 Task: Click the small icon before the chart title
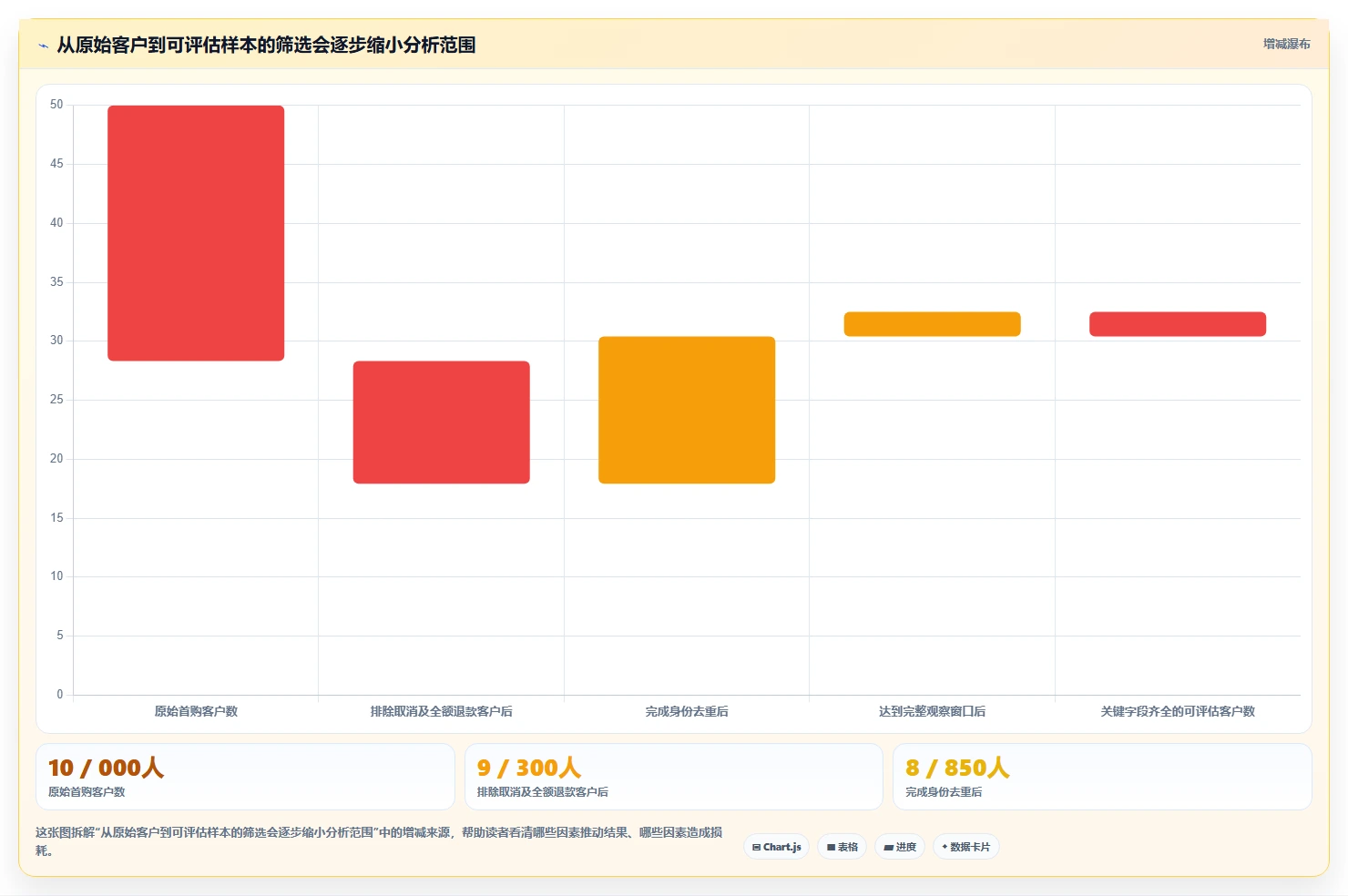pyautogui.click(x=43, y=46)
